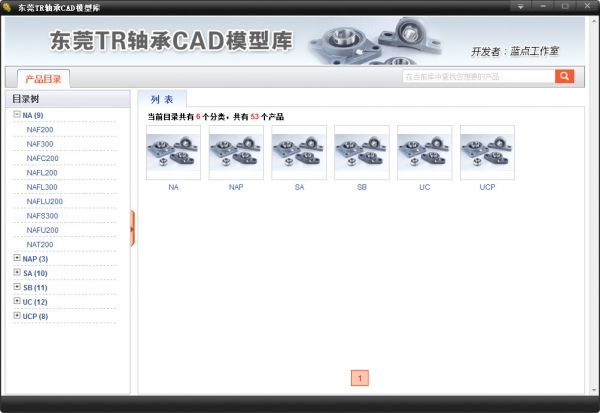Viewport: 600px width, 413px height.
Task: Minimize the CAD model library window
Action: click(x=543, y=7)
